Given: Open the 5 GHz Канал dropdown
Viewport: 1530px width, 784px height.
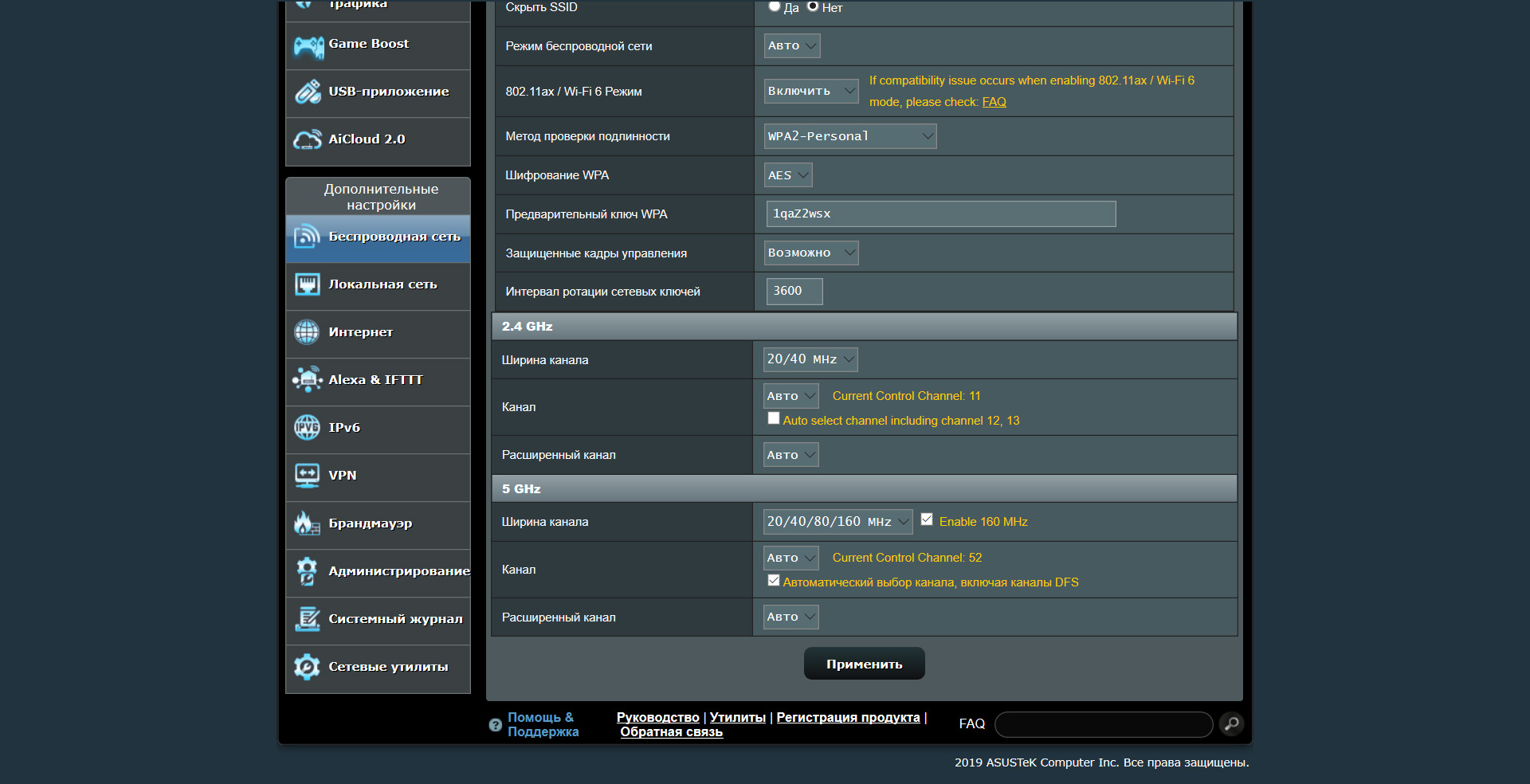Looking at the screenshot, I should click(x=790, y=558).
